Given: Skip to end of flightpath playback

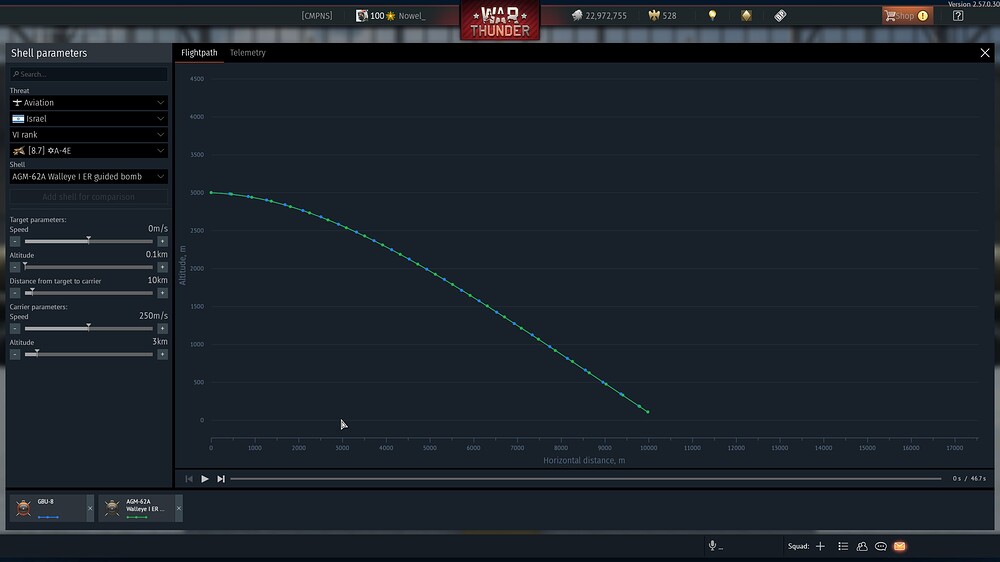Looking at the screenshot, I should tap(221, 478).
